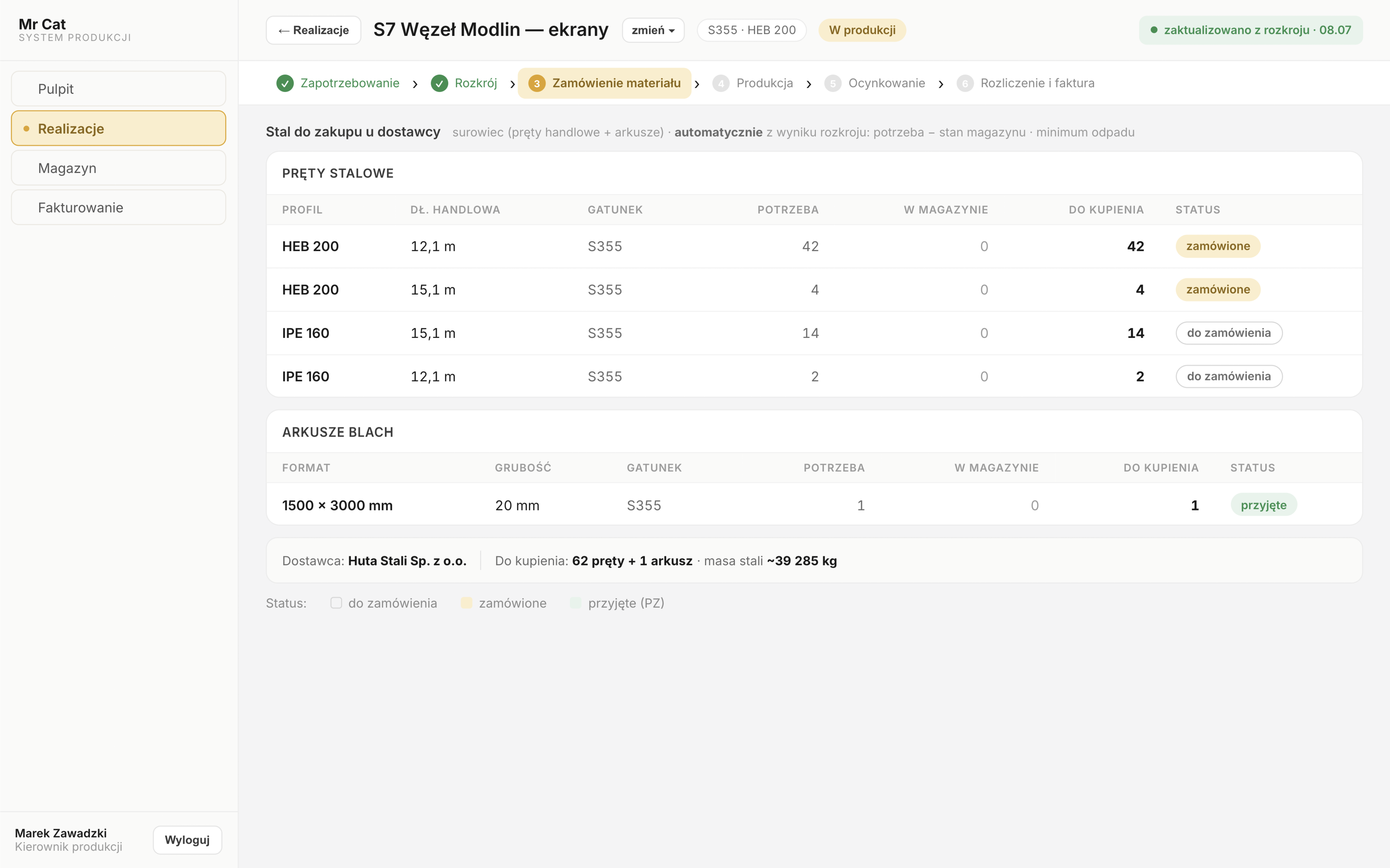Screen dimensions: 1390x868
Task: Select the HEB 200 12,1 m row profile
Action: (x=310, y=246)
